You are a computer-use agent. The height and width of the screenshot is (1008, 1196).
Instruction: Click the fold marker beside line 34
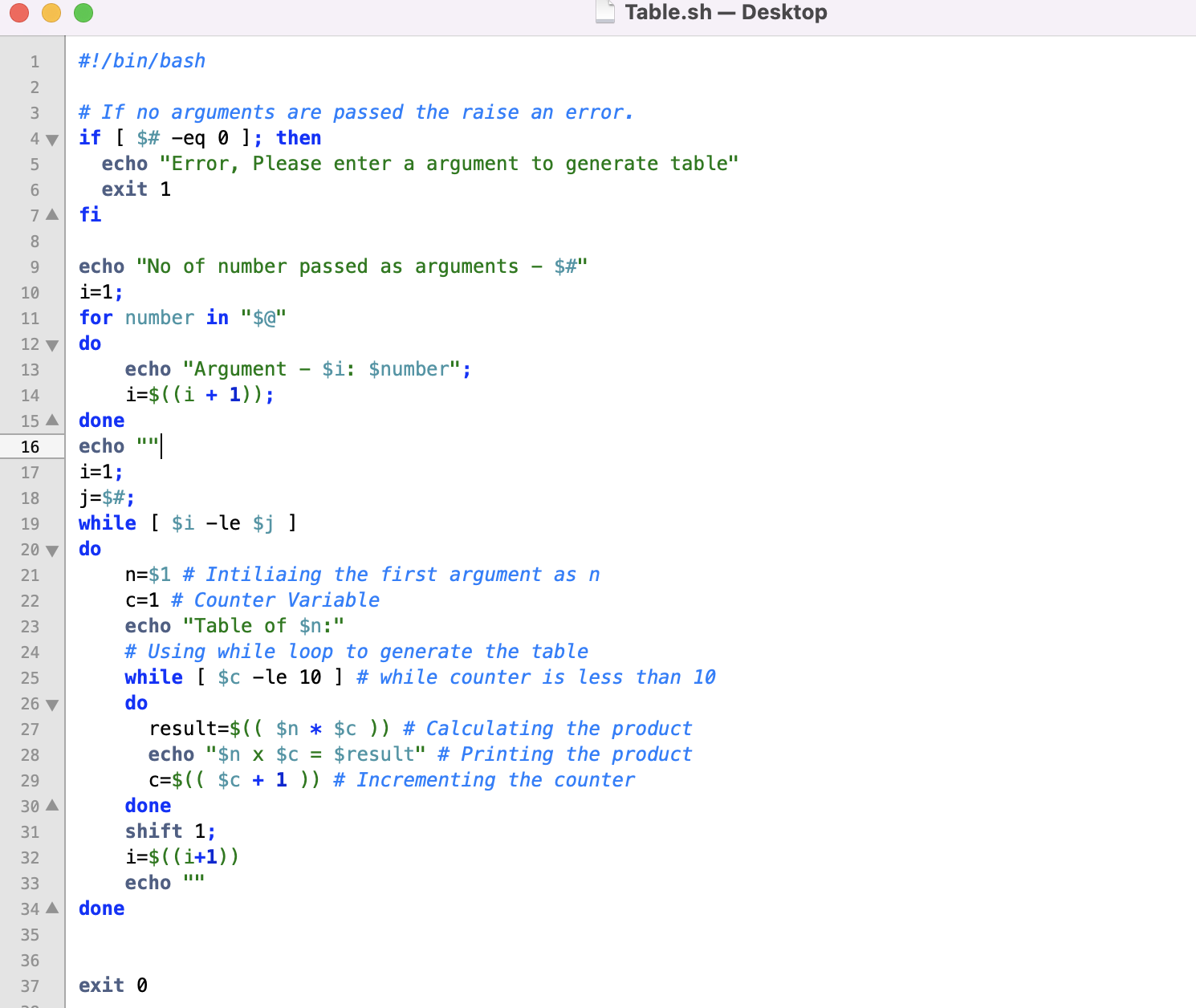pos(51,909)
